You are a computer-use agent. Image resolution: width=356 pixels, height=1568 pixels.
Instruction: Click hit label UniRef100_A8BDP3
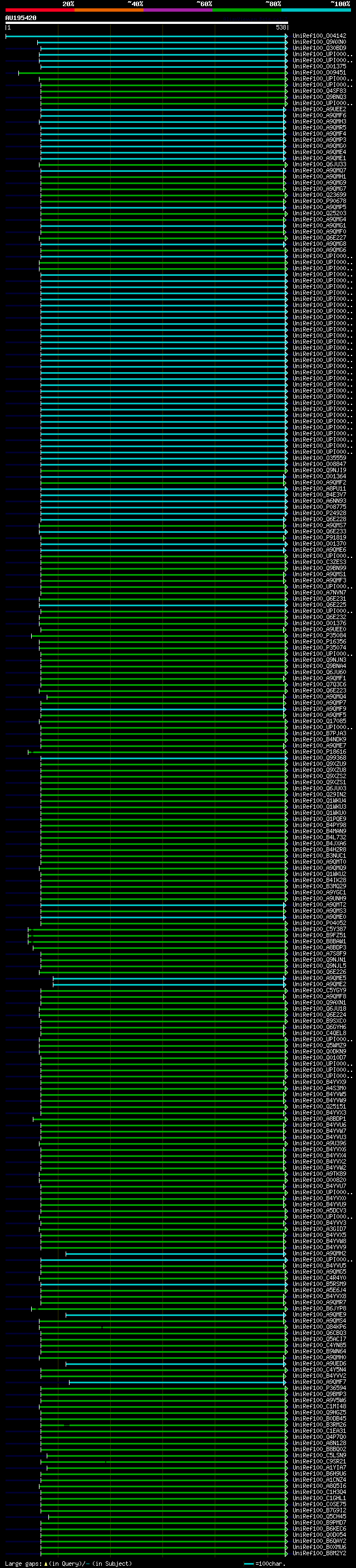(319, 948)
